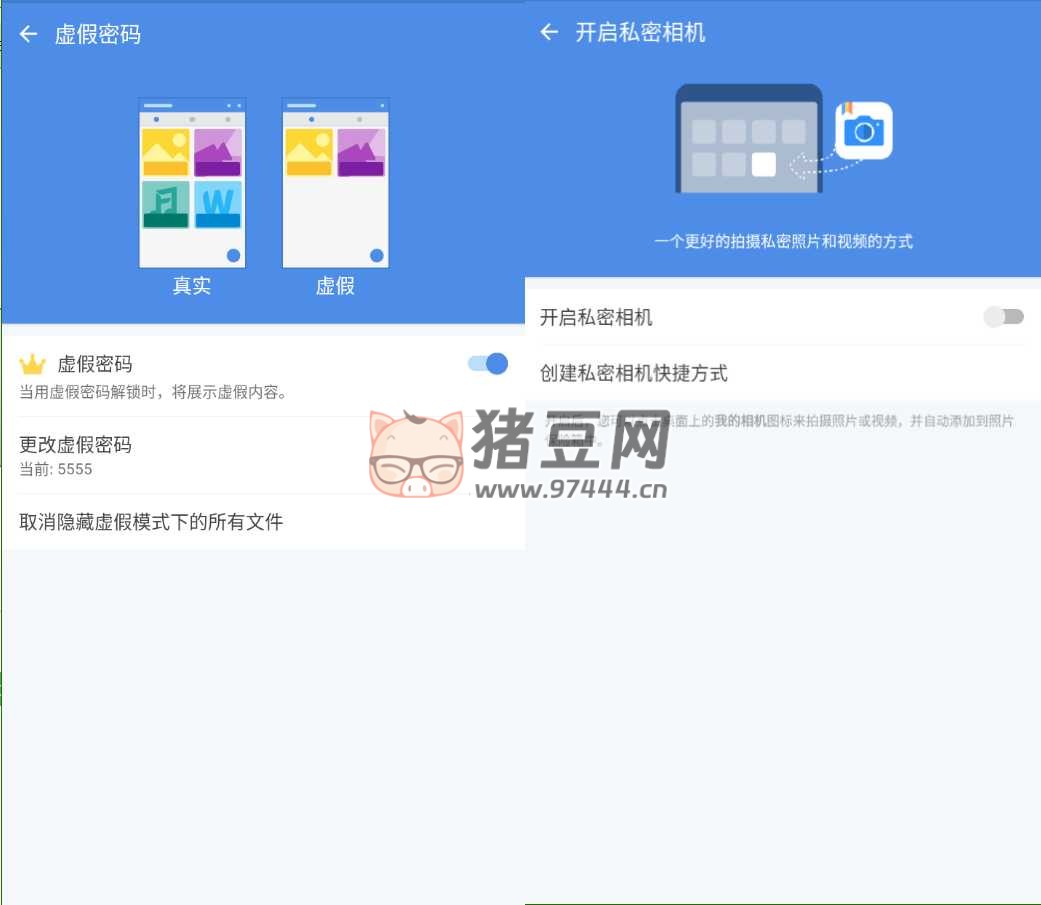The image size is (1041, 905).
Task: Open the www.97444.cn link
Action: (570, 489)
